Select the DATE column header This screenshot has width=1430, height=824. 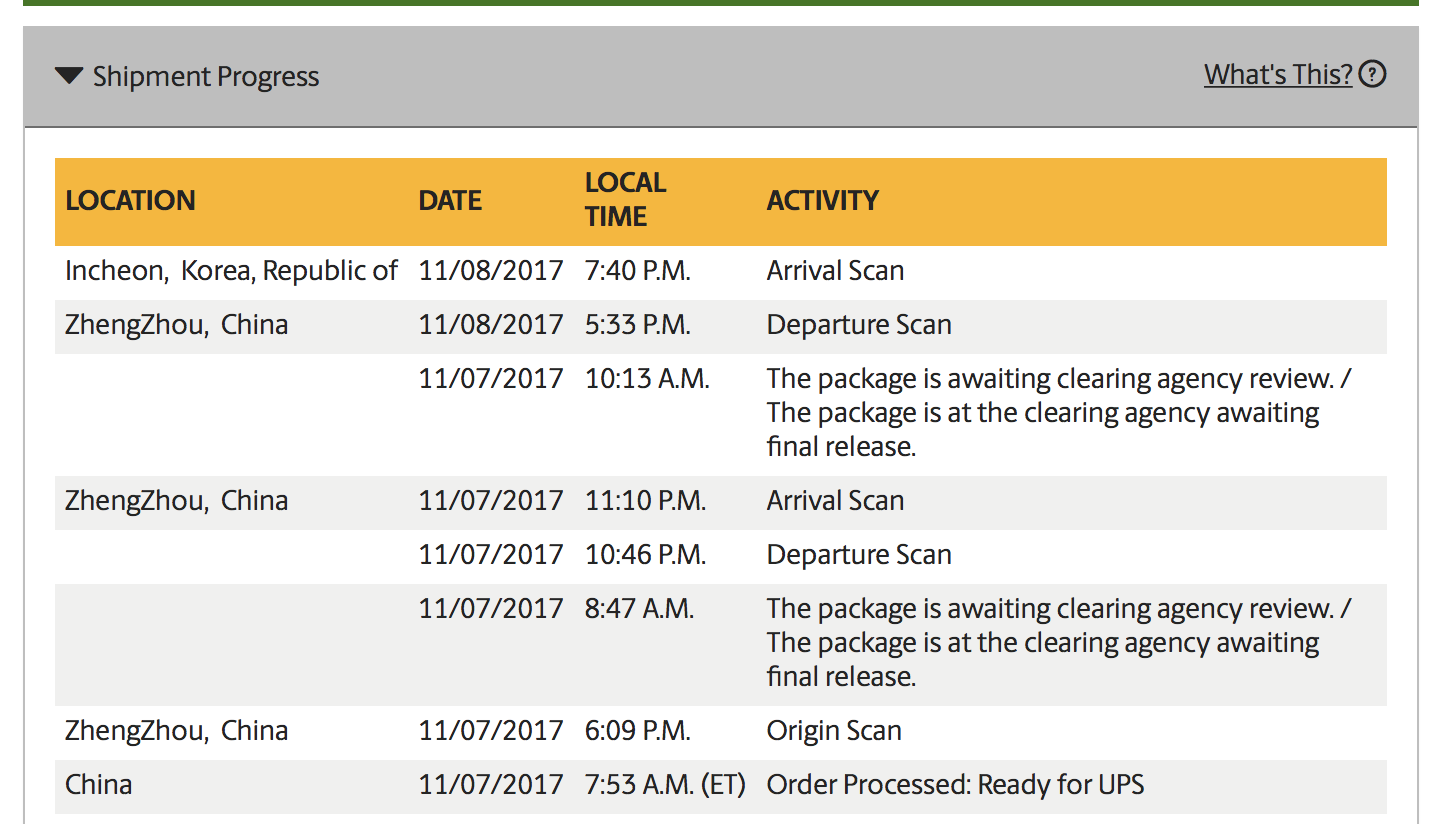coord(450,201)
